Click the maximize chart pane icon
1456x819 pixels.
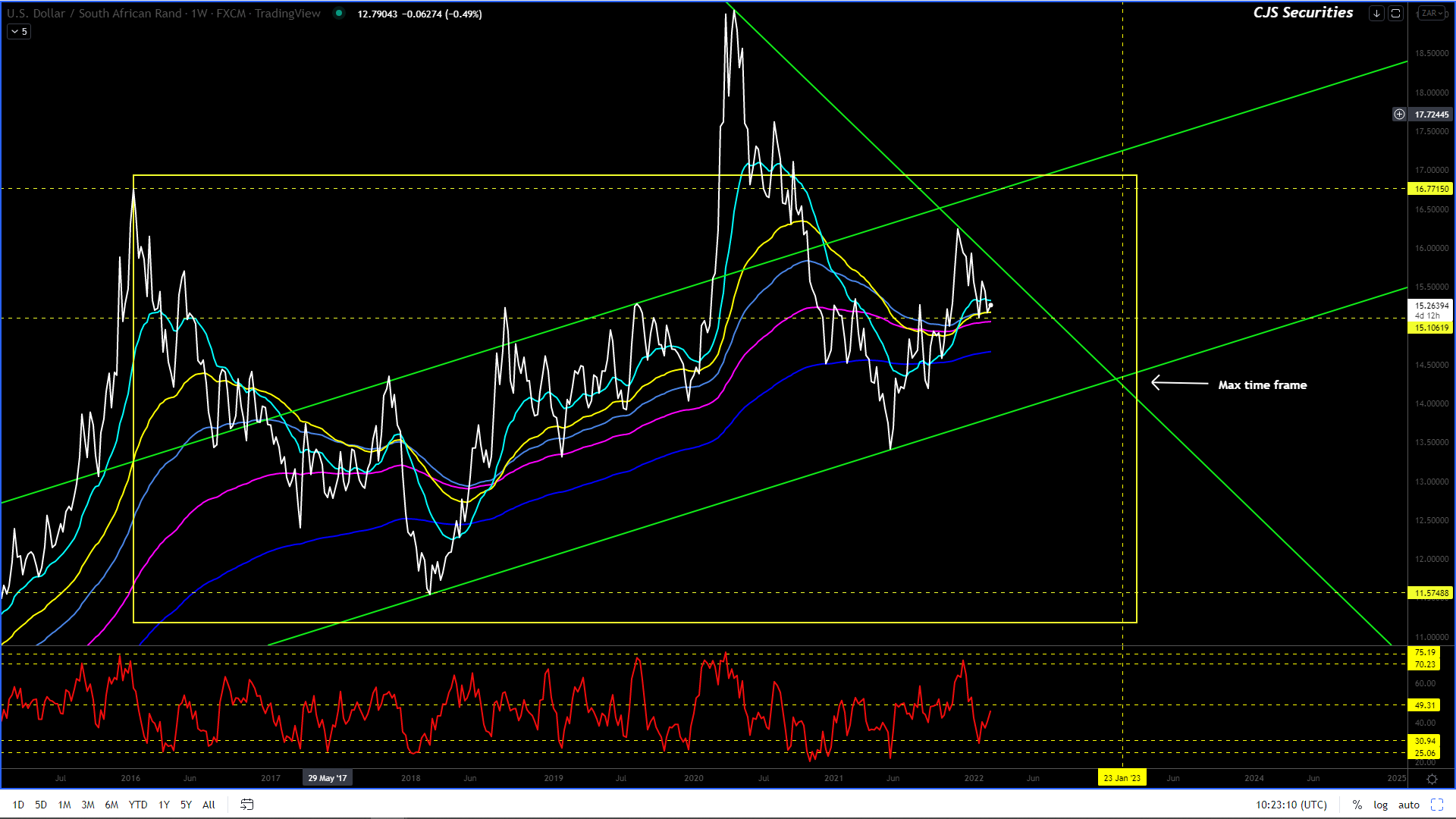(1395, 14)
